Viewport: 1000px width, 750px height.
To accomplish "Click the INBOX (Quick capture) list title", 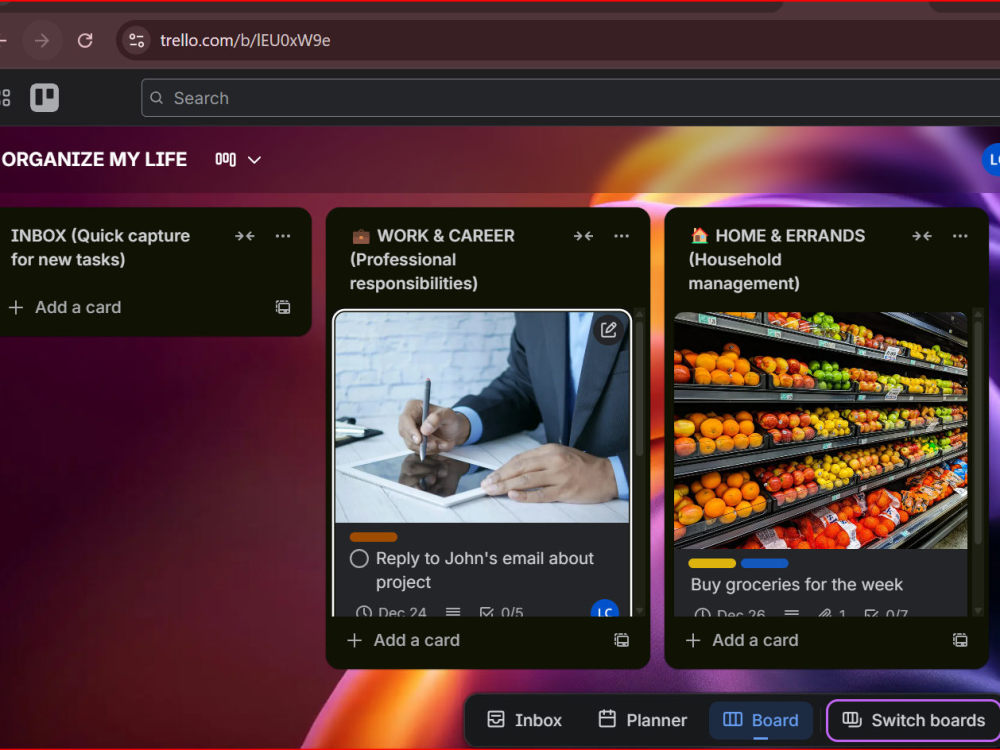I will point(101,247).
